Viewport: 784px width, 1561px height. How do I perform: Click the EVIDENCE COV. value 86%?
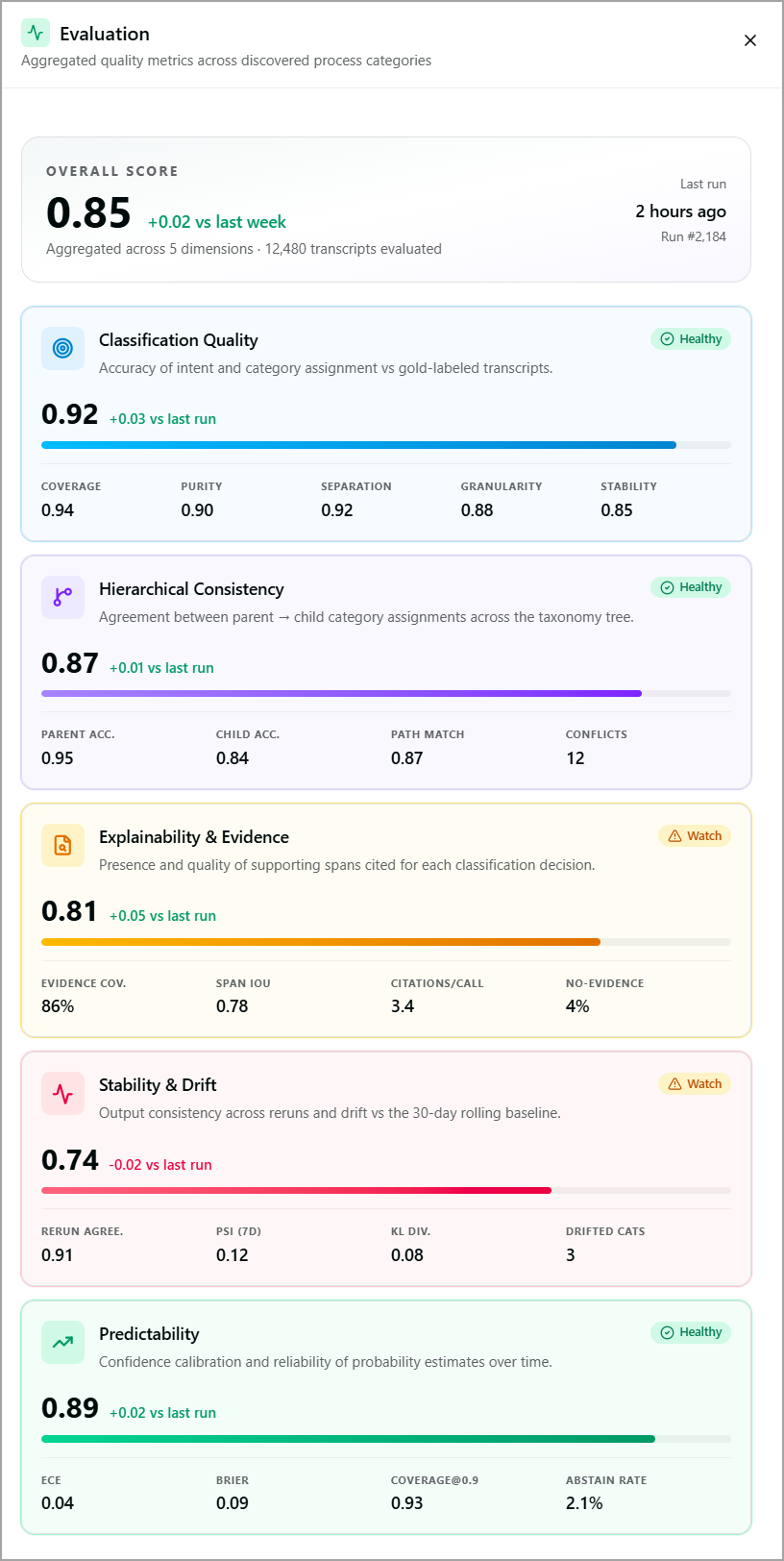click(58, 1006)
